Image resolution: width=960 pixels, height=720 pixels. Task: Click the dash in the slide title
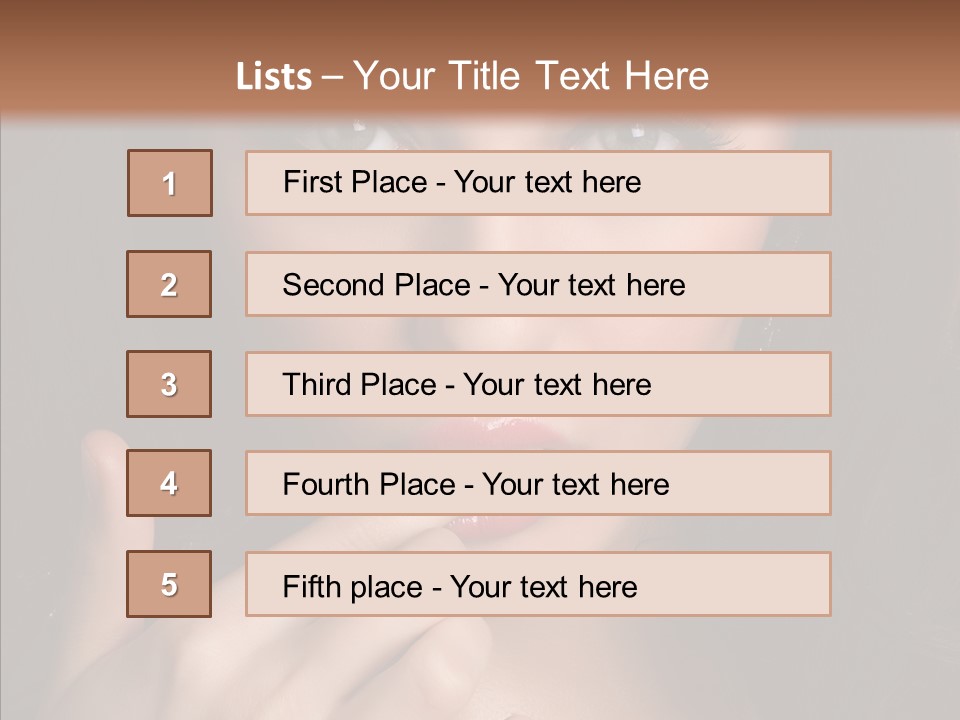333,77
